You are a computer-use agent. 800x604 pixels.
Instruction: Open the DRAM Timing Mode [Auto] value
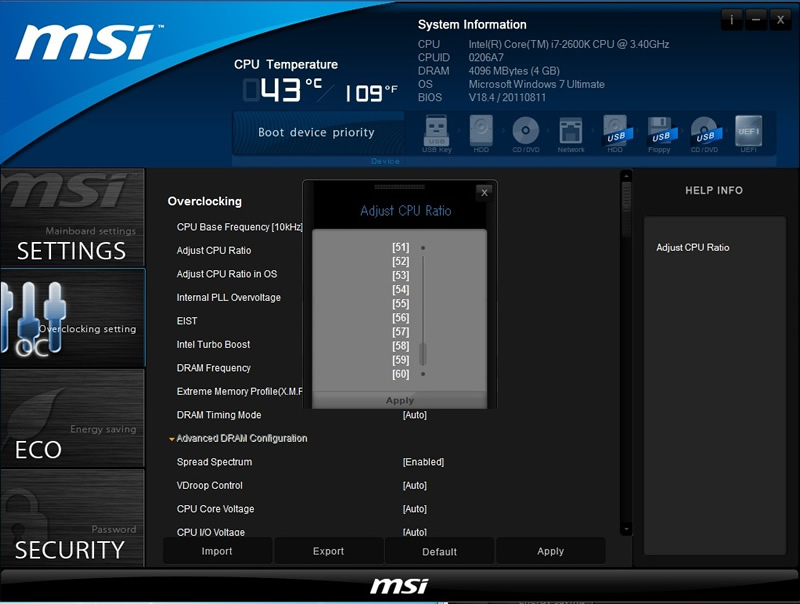tap(415, 415)
